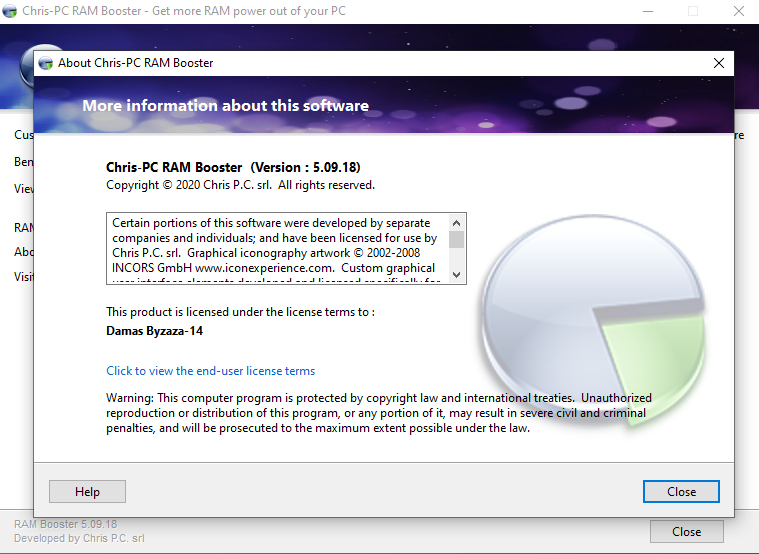Open the end-user license terms link
Screen dimensions: 759x554
211,371
